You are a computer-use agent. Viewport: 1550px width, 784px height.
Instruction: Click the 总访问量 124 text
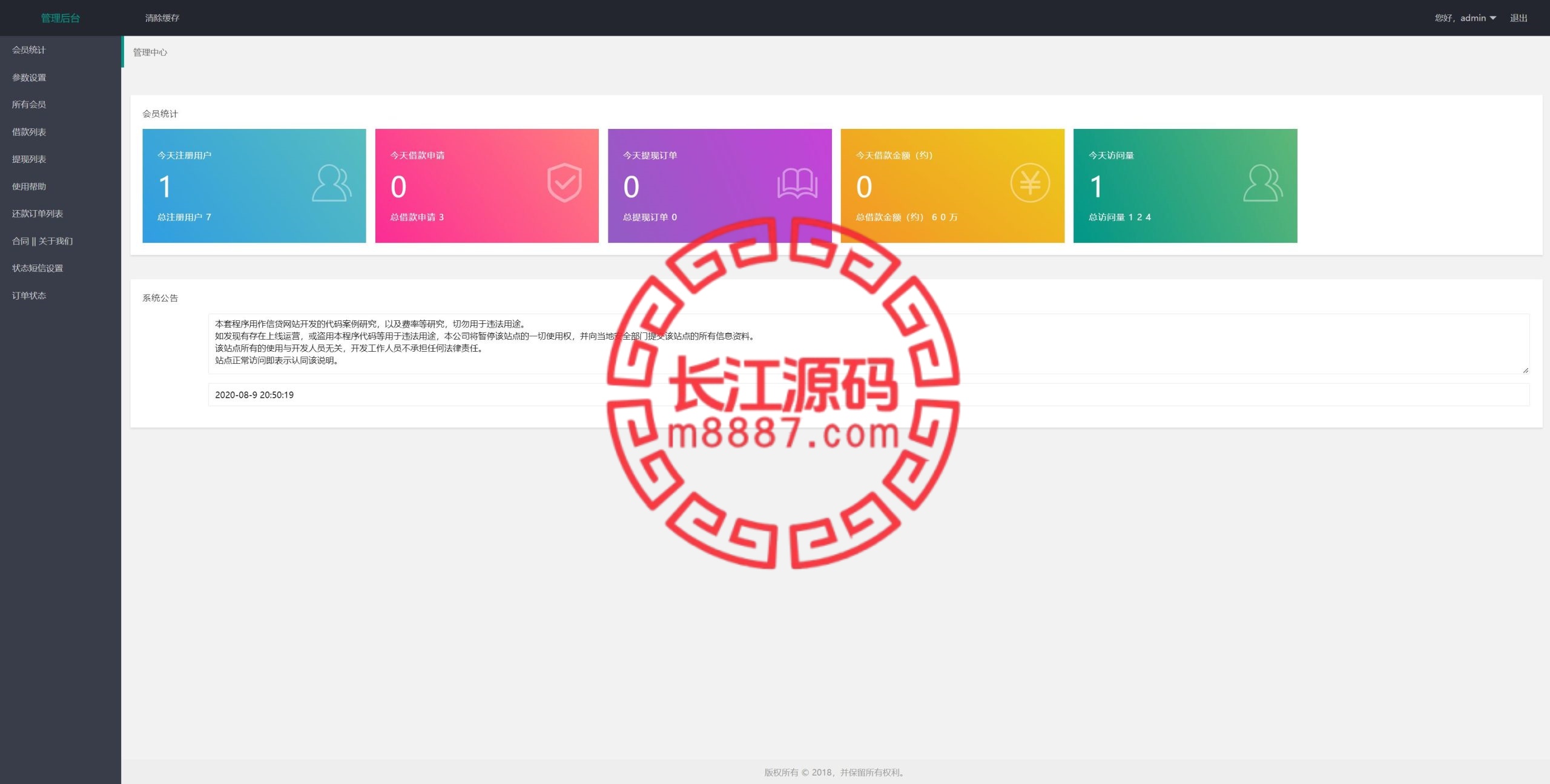point(1120,217)
